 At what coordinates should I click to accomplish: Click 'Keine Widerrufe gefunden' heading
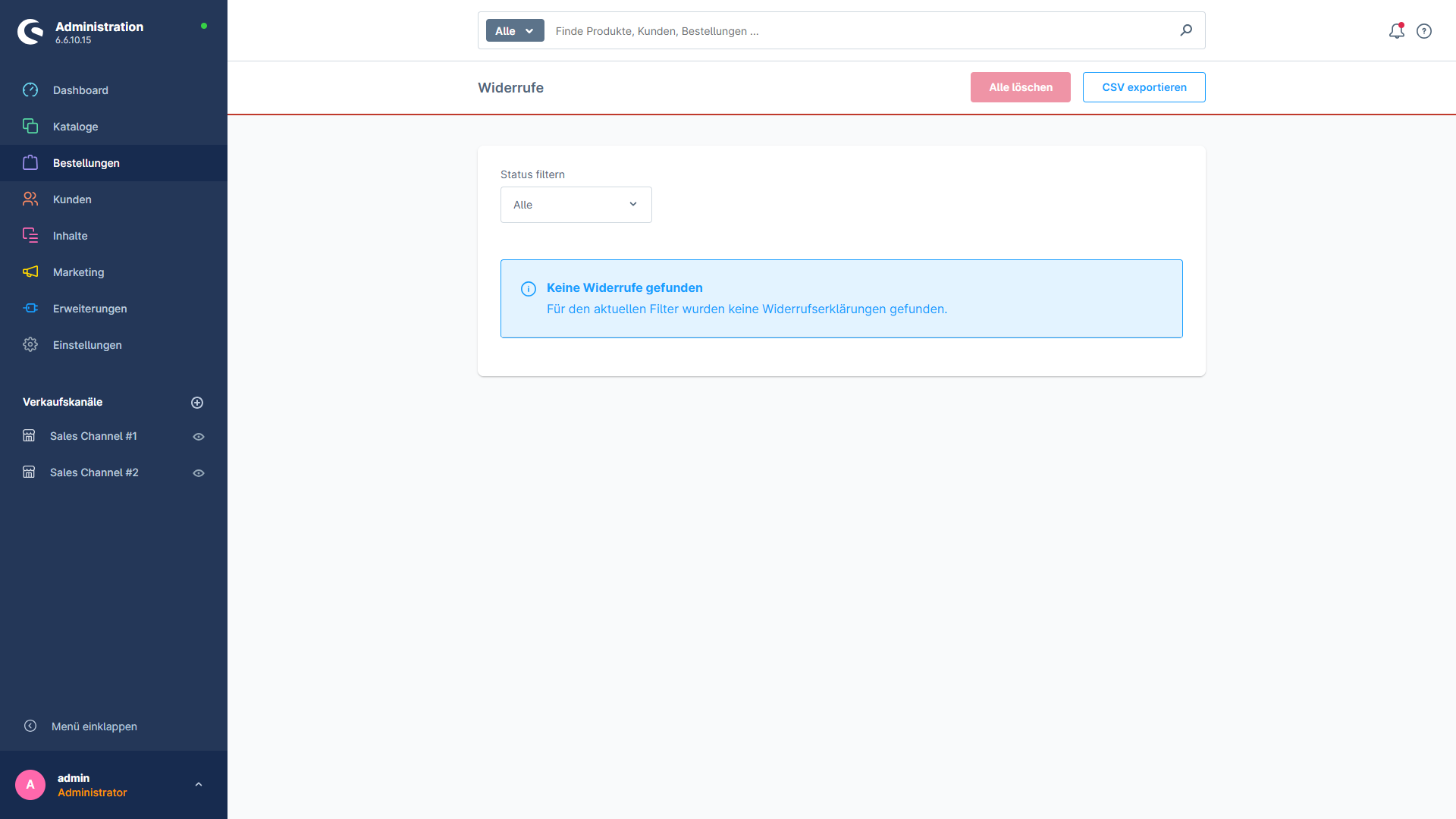point(625,287)
